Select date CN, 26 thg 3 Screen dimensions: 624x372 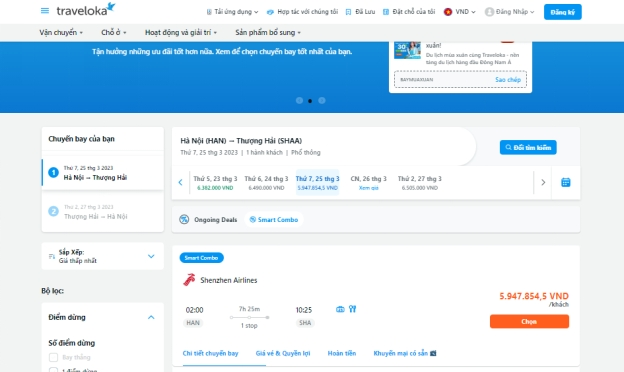point(369,183)
